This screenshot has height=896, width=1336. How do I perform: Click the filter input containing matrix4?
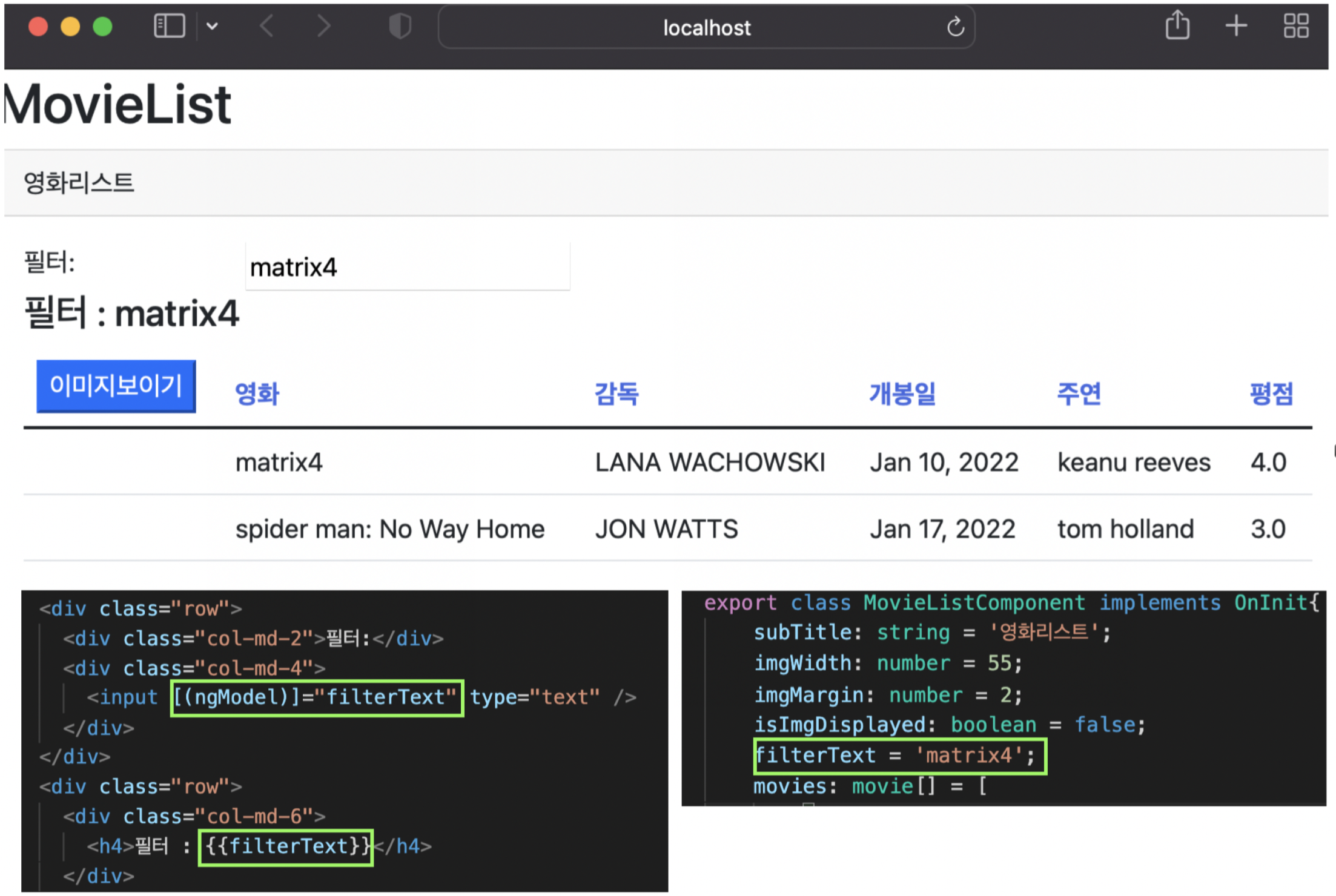click(x=407, y=267)
